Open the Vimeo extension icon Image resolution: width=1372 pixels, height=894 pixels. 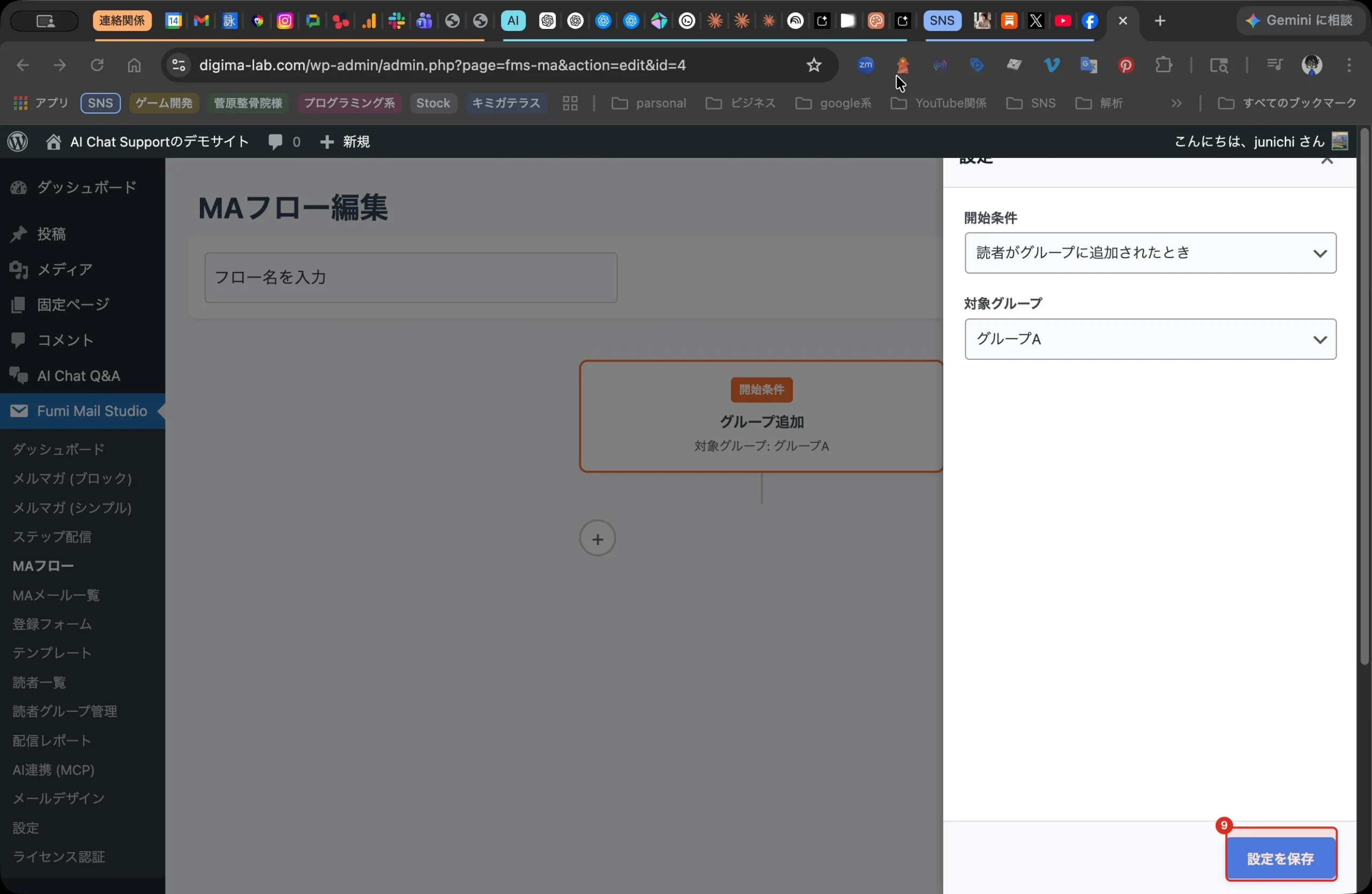point(1052,65)
